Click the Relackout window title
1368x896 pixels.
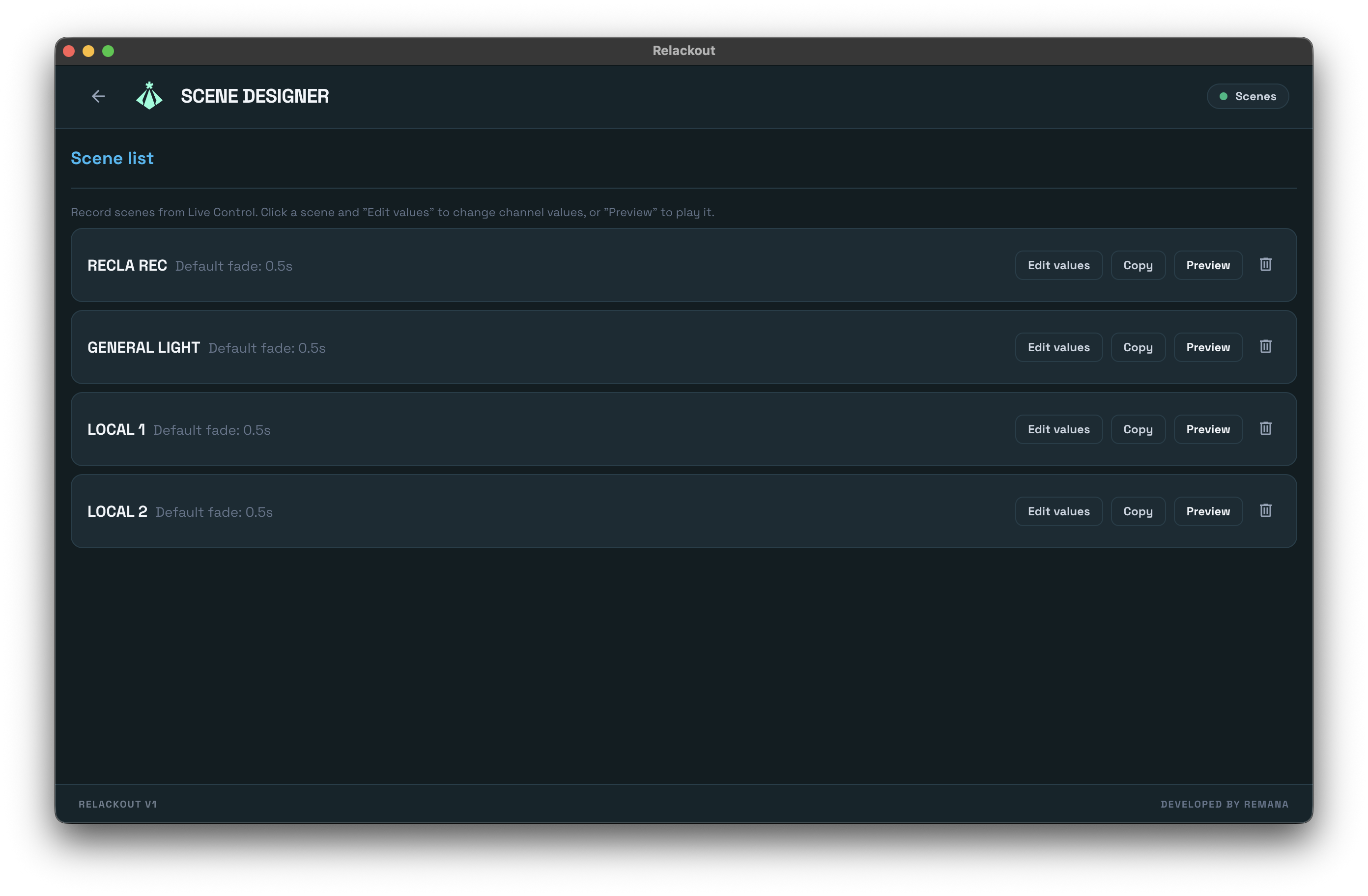(x=684, y=51)
